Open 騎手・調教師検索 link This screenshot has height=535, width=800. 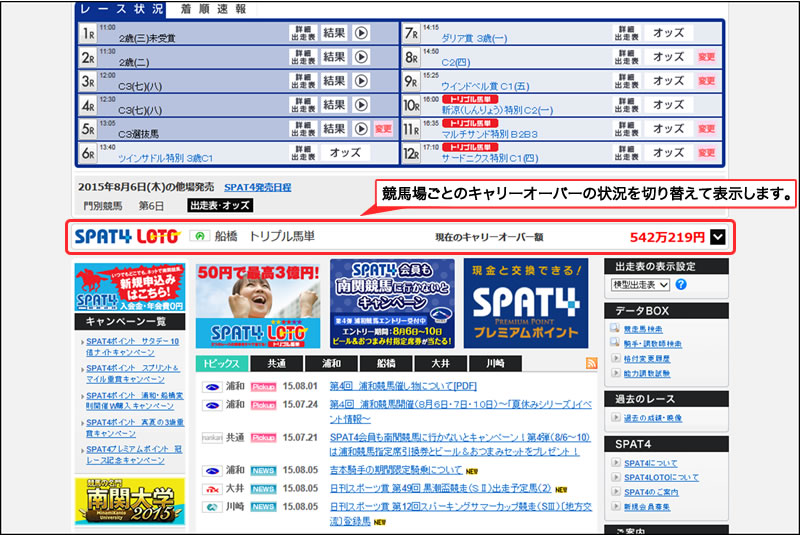653,344
